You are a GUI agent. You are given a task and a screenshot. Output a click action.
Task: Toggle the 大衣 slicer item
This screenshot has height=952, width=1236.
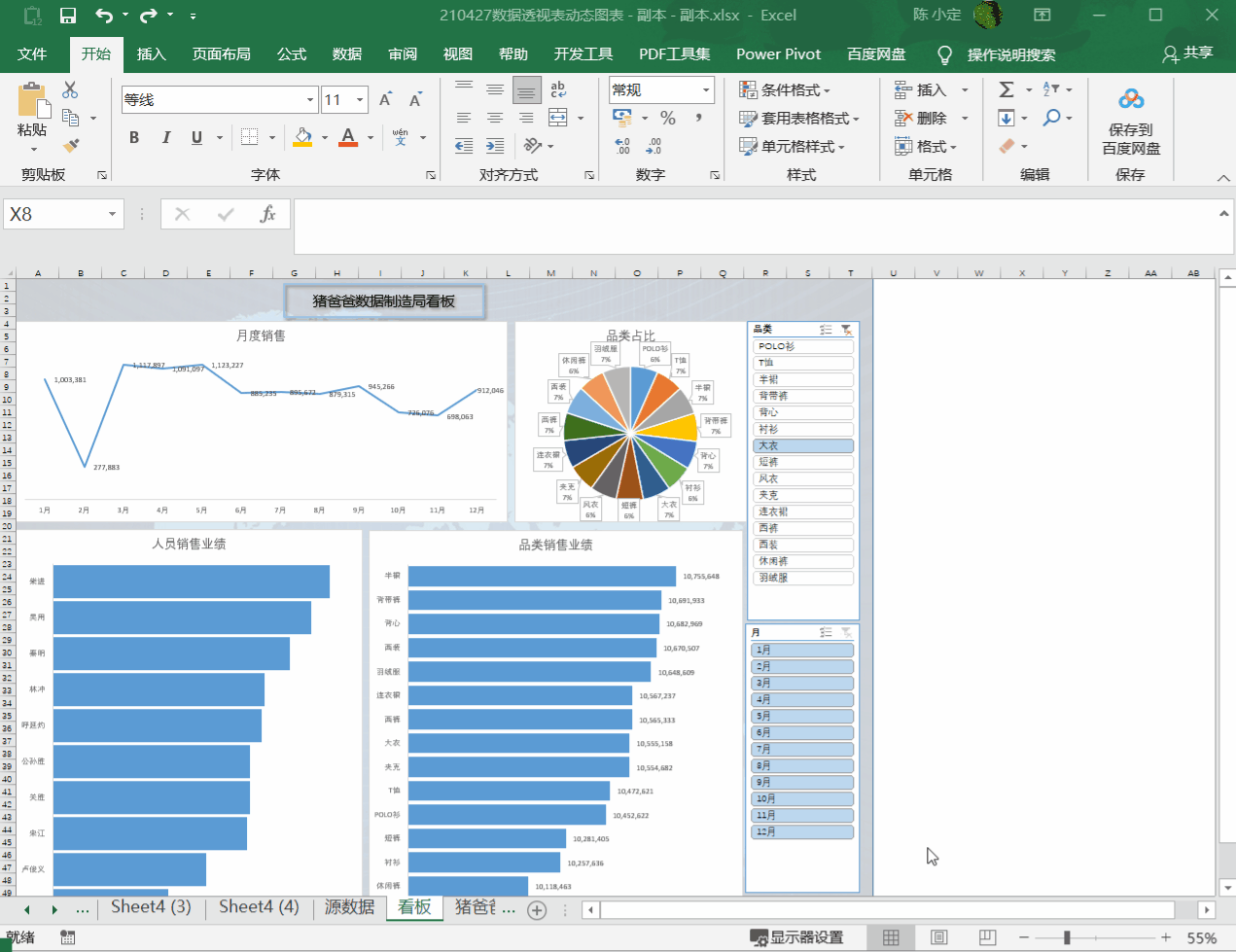pos(802,446)
